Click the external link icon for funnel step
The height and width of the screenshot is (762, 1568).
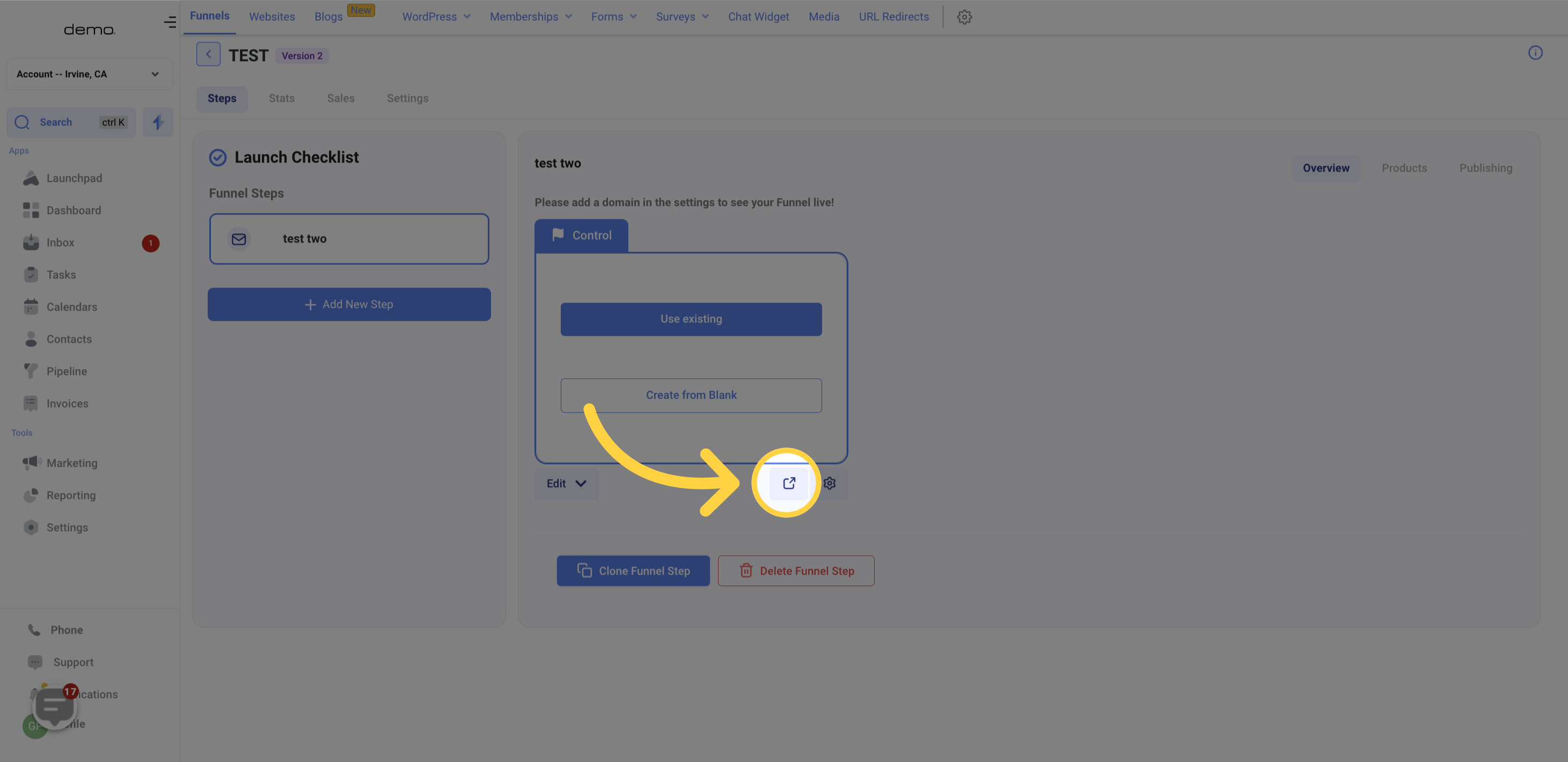[789, 483]
